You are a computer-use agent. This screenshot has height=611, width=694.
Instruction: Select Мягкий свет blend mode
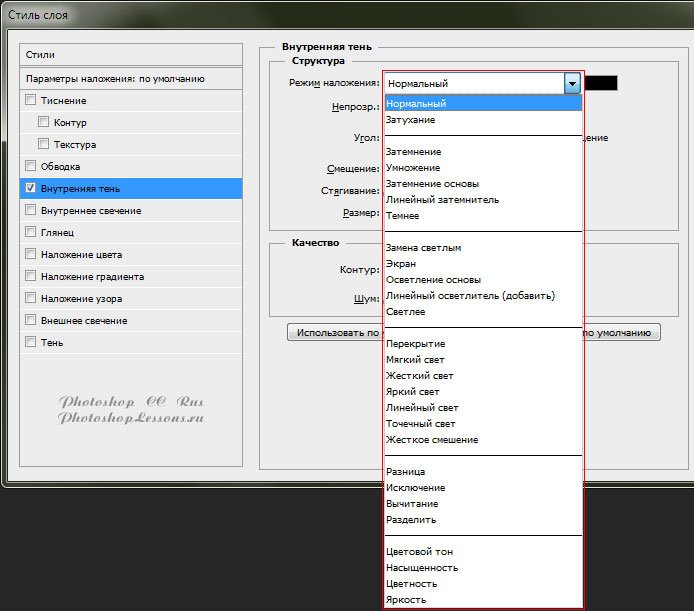click(x=415, y=360)
